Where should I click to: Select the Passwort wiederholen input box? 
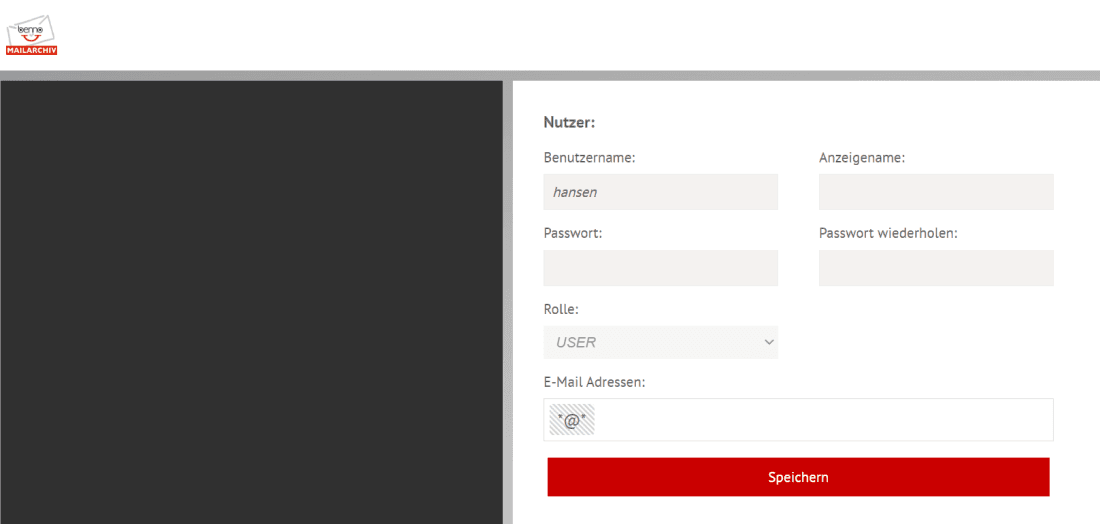point(935,268)
